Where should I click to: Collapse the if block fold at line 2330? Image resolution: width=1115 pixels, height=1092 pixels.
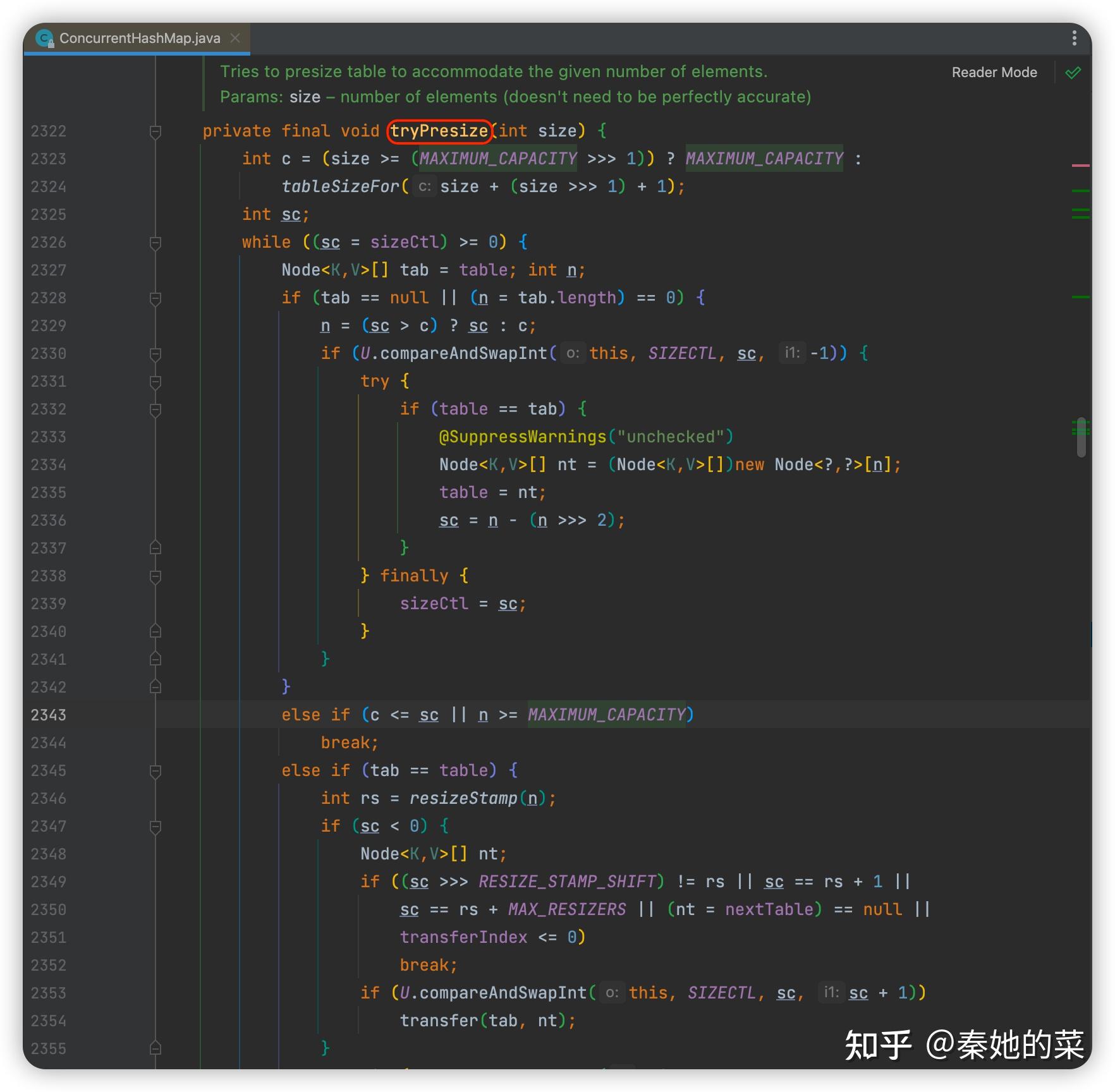pos(155,353)
